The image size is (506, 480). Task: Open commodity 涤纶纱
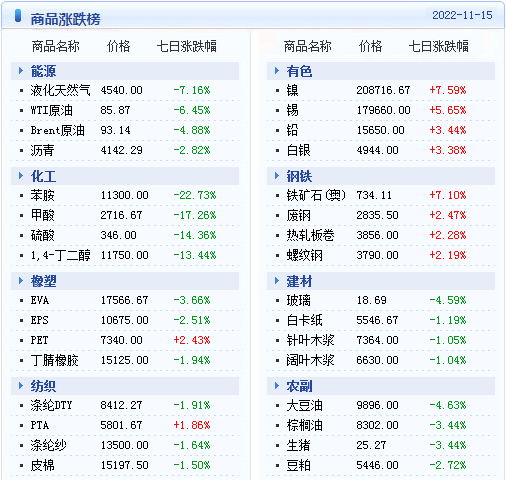pos(48,445)
